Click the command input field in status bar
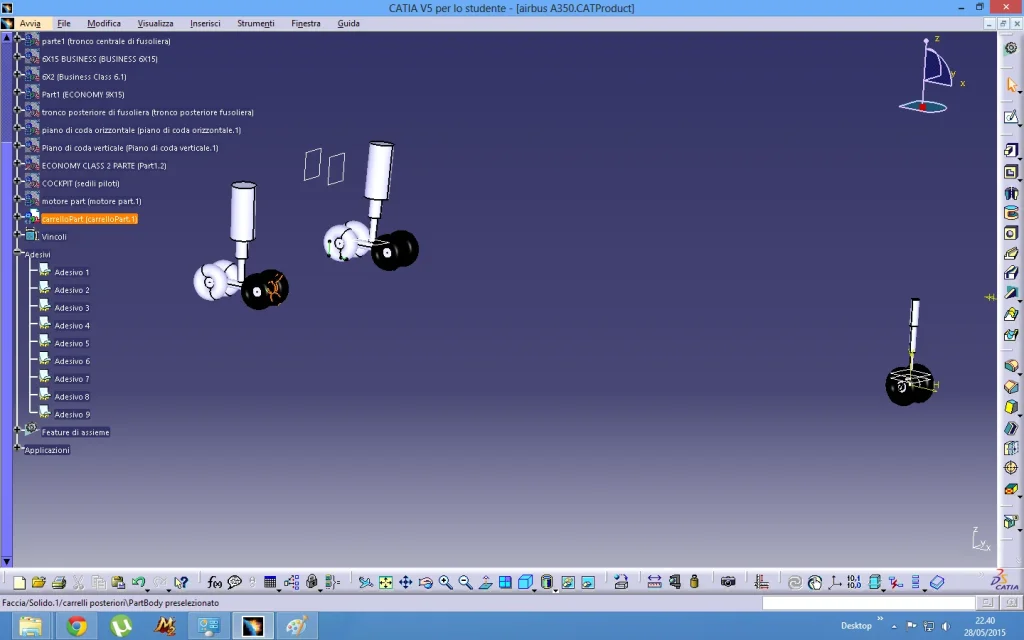 click(869, 603)
